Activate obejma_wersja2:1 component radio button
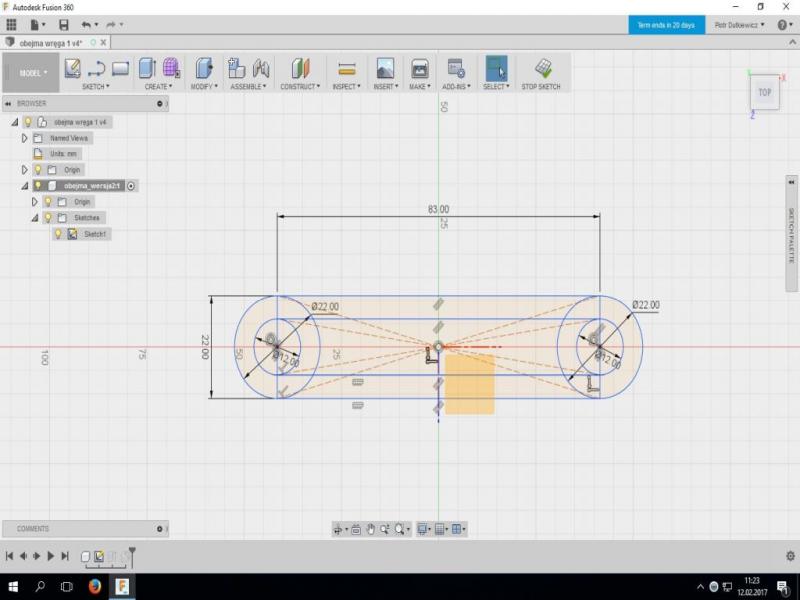The width and height of the screenshot is (800, 600). pyautogui.click(x=131, y=186)
